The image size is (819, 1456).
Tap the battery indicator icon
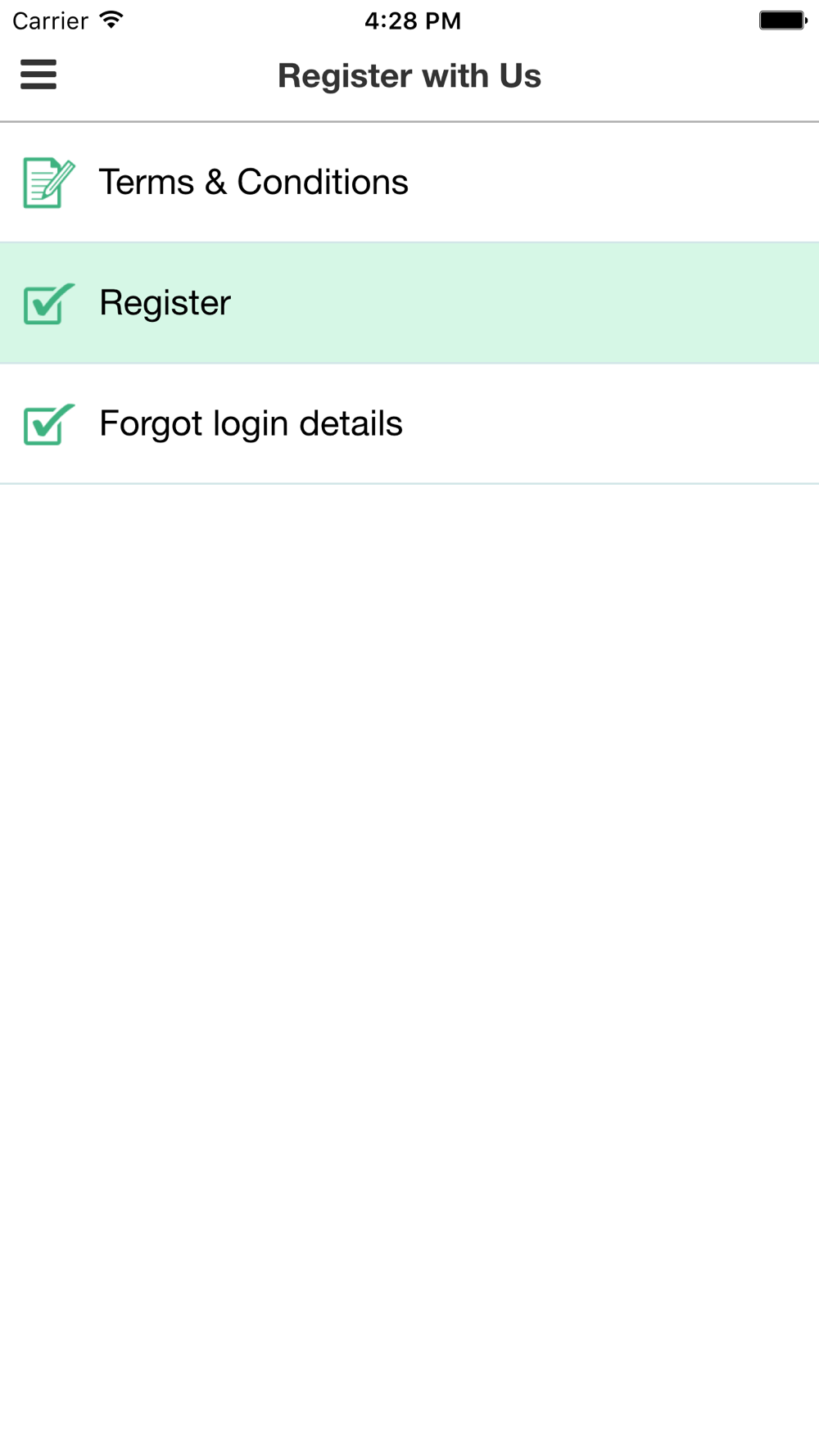(783, 20)
